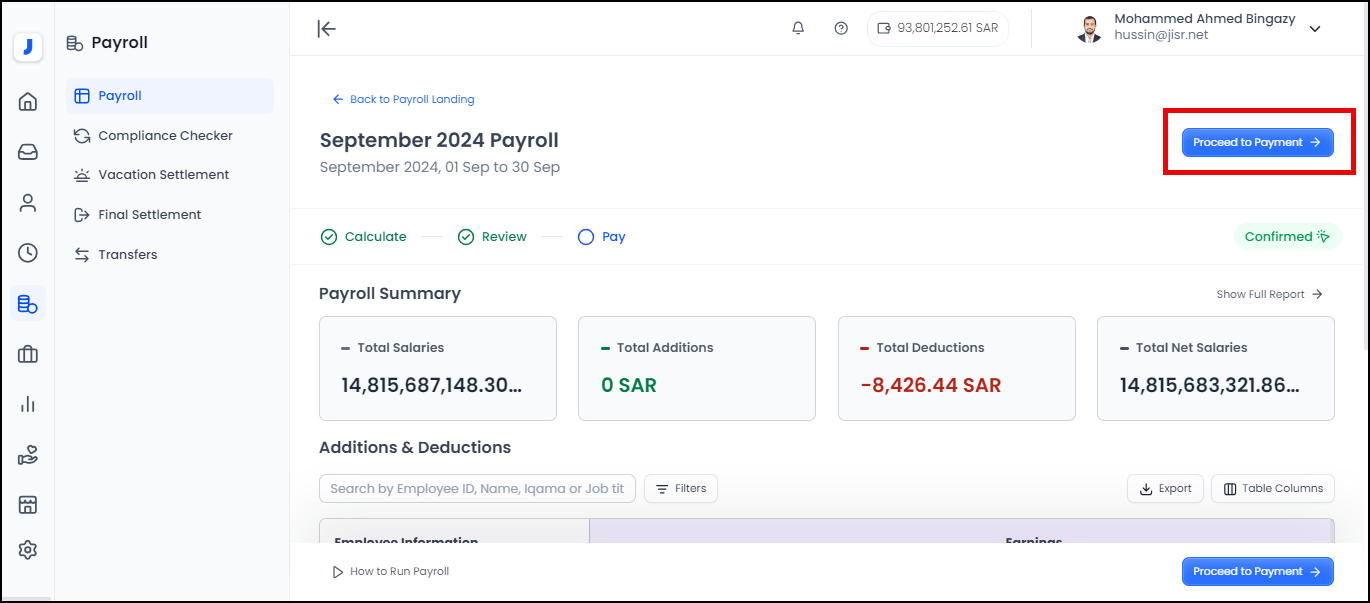Viewport: 1370px width, 603px height.
Task: Open the Filters dropdown
Action: (680, 488)
